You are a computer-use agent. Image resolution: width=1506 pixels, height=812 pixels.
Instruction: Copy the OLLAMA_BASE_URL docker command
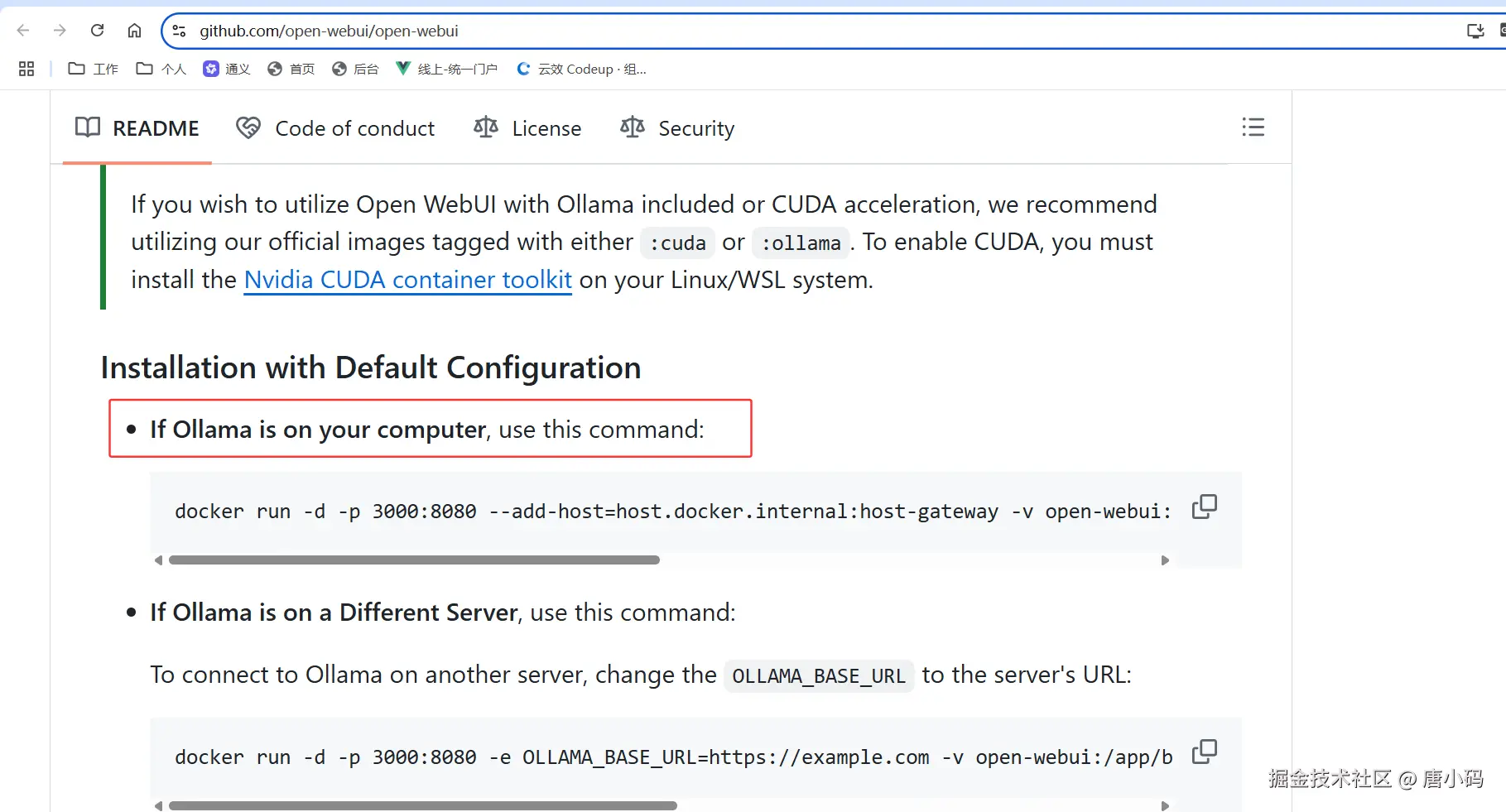click(1205, 751)
